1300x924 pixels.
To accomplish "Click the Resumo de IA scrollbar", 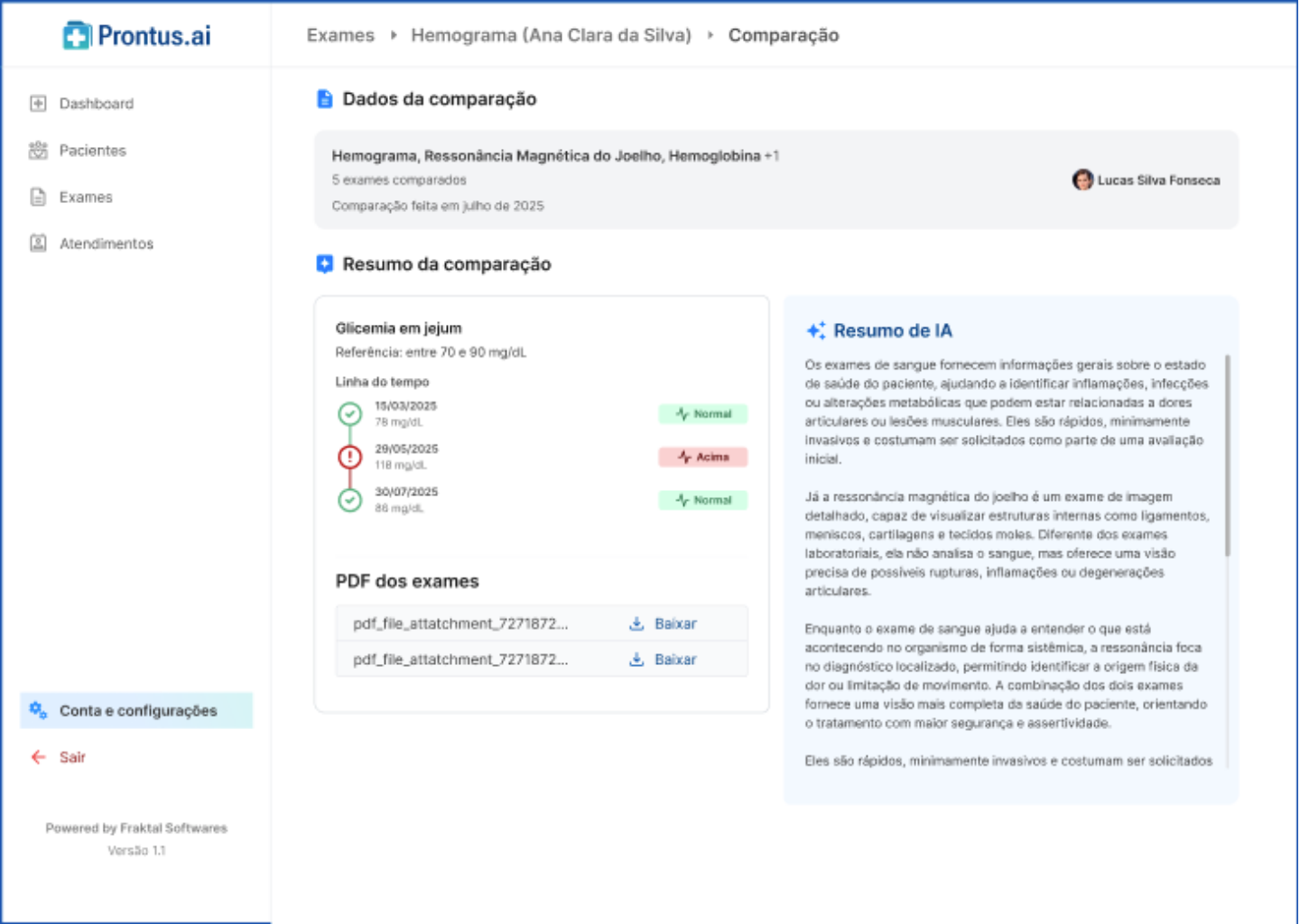I will (x=1227, y=456).
